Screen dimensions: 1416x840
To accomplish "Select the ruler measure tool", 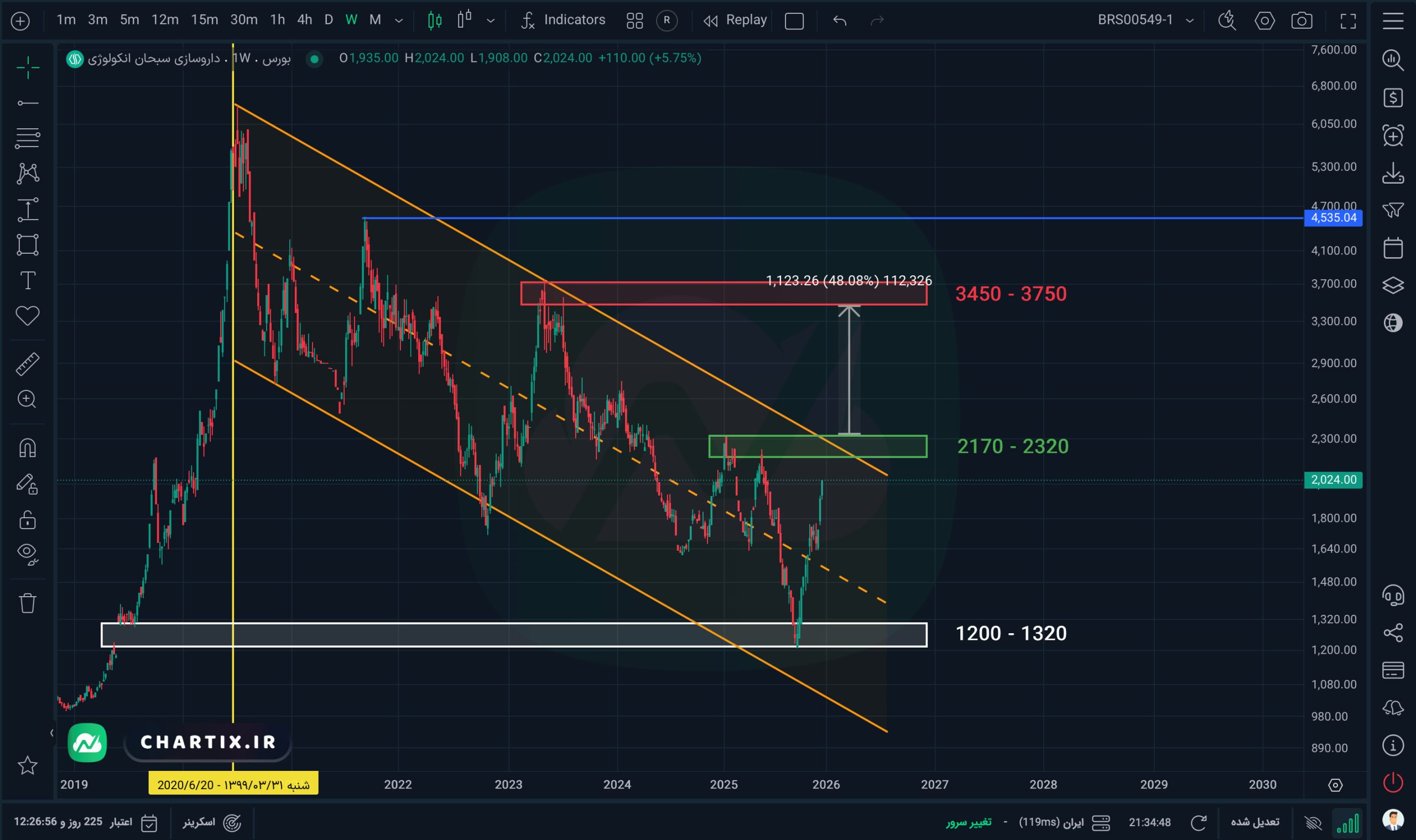I will pos(27,364).
